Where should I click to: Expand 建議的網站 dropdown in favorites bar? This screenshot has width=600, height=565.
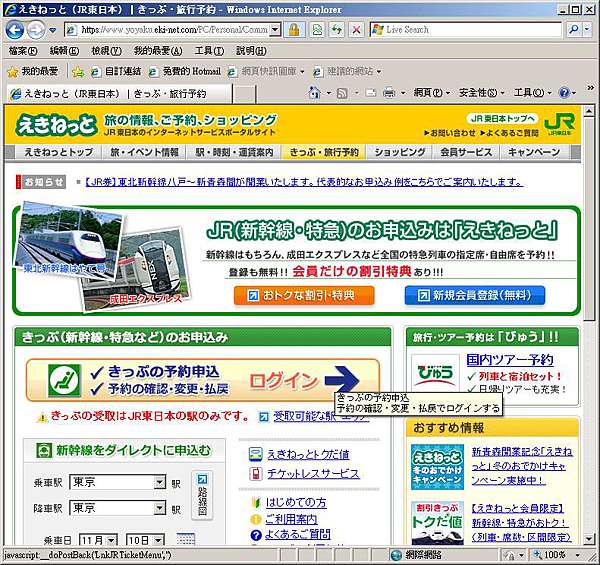pyautogui.click(x=379, y=72)
